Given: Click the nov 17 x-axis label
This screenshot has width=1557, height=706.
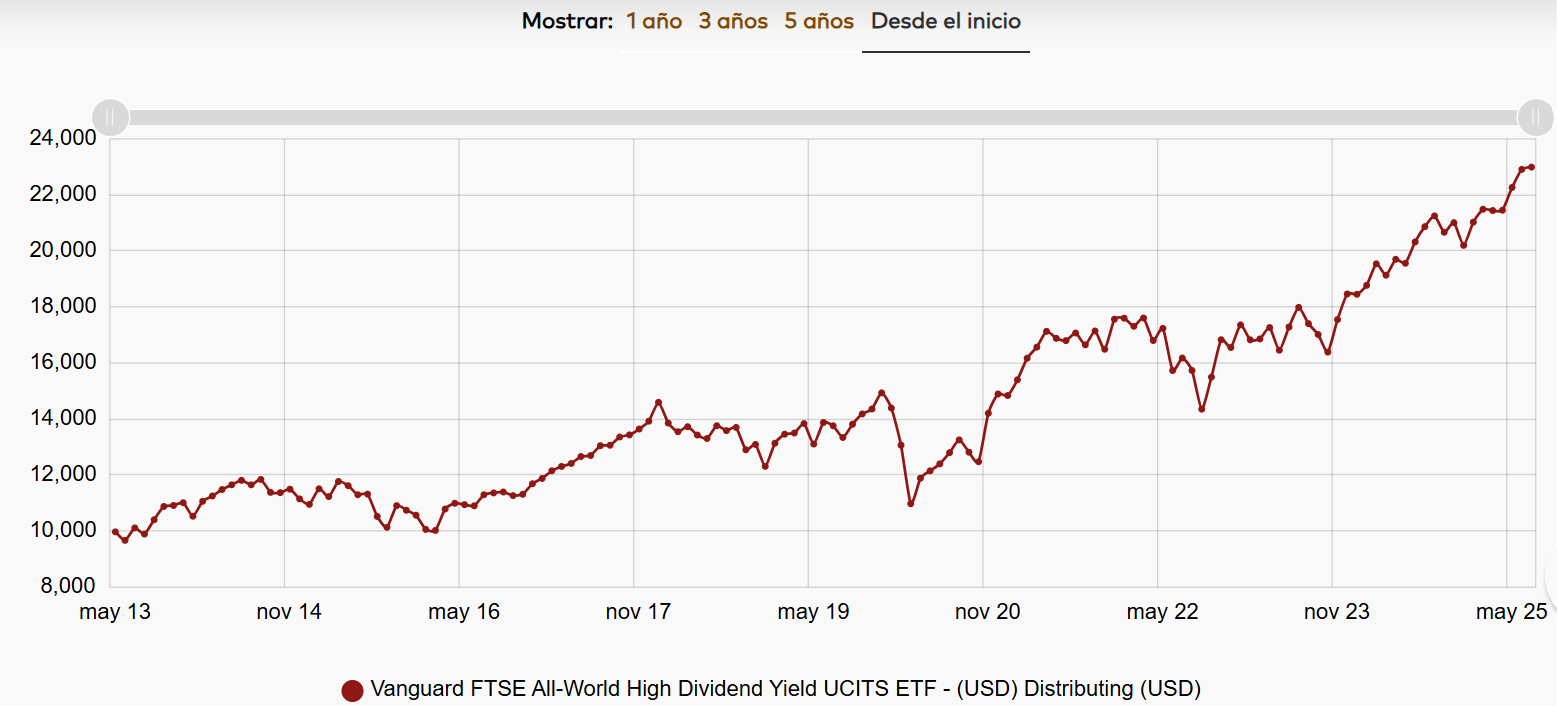Looking at the screenshot, I should click(x=638, y=612).
